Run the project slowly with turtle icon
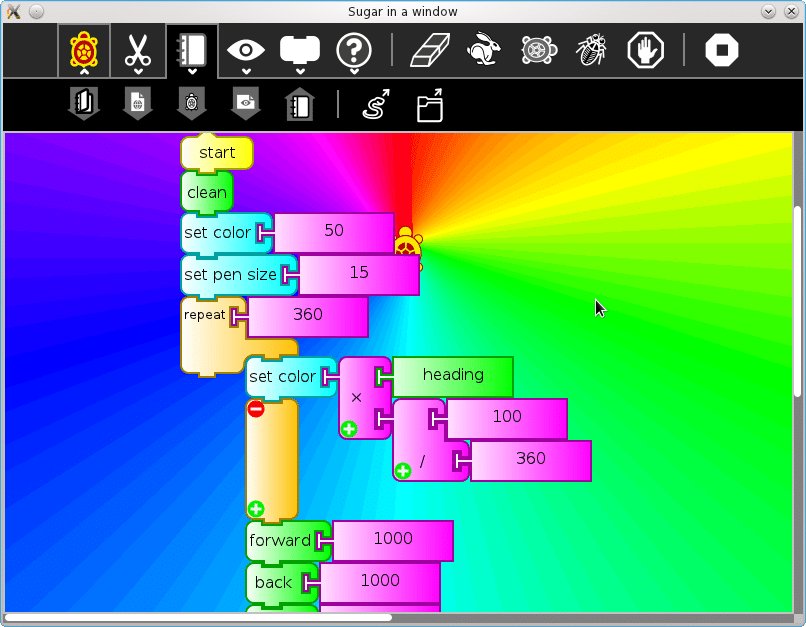The image size is (806, 627). [539, 50]
